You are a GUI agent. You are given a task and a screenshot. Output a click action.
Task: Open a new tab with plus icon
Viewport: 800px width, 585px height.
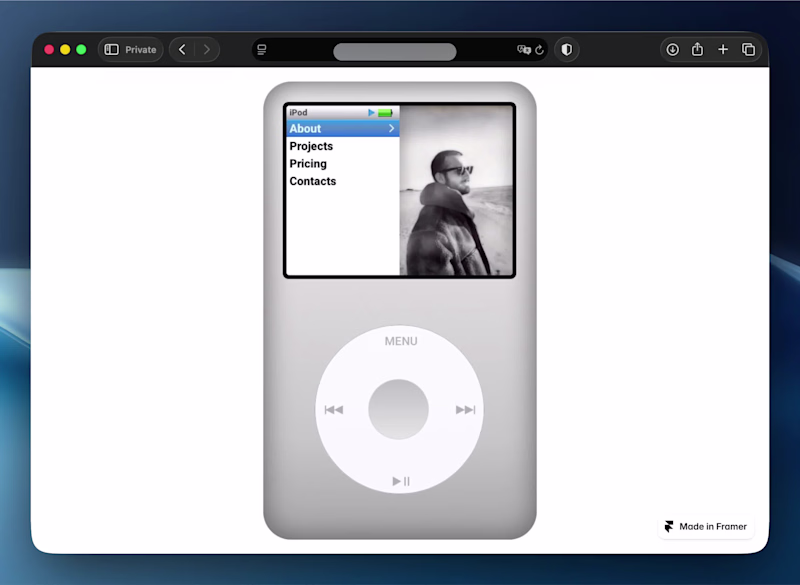[x=723, y=49]
